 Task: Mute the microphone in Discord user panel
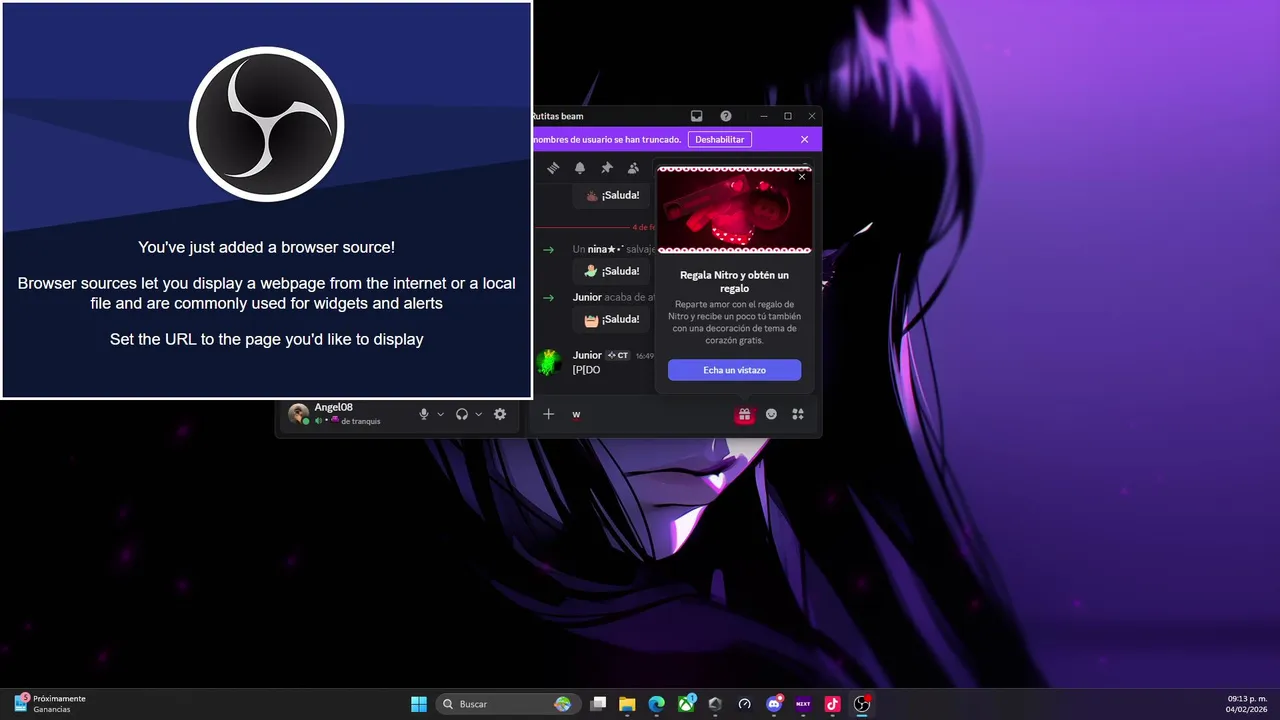click(x=424, y=414)
